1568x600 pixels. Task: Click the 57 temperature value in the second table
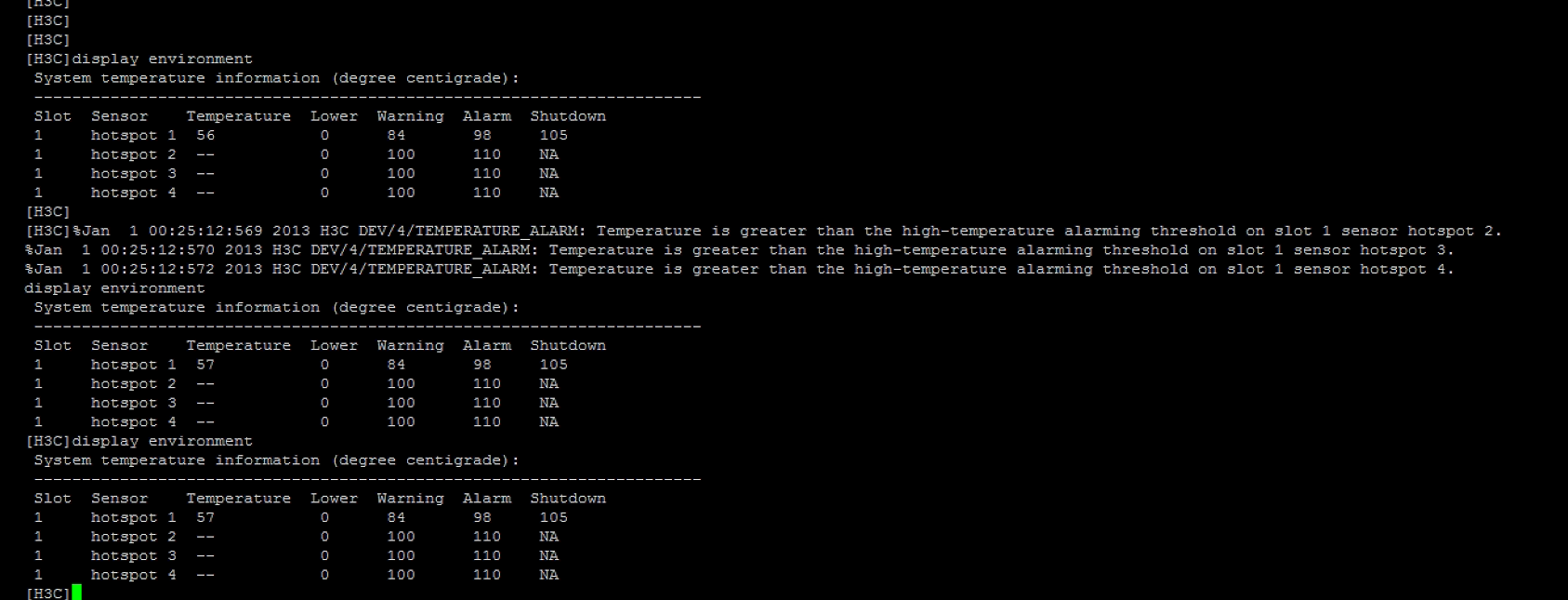pyautogui.click(x=205, y=365)
